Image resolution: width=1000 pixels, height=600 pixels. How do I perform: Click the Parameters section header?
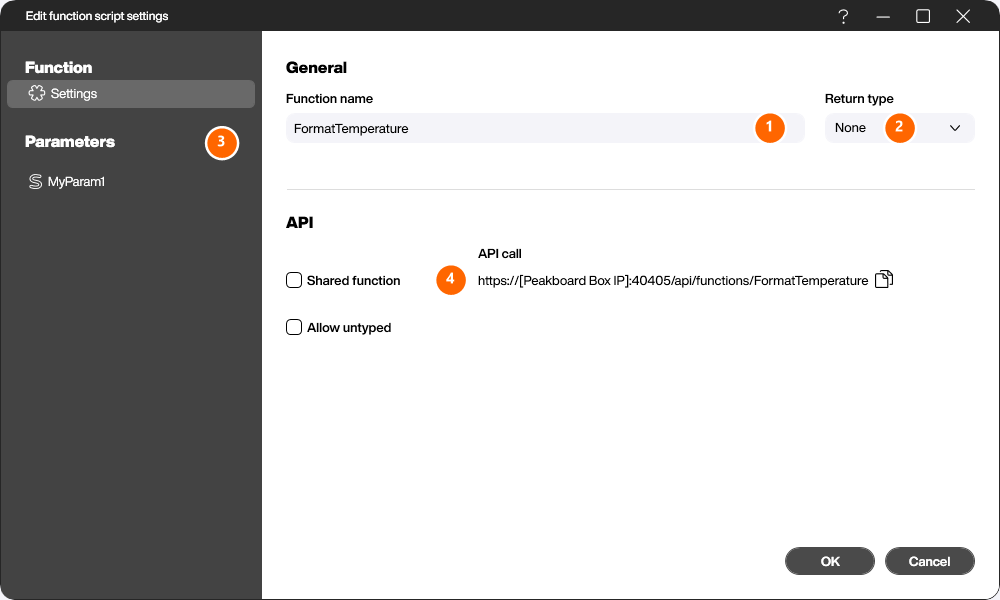(70, 142)
